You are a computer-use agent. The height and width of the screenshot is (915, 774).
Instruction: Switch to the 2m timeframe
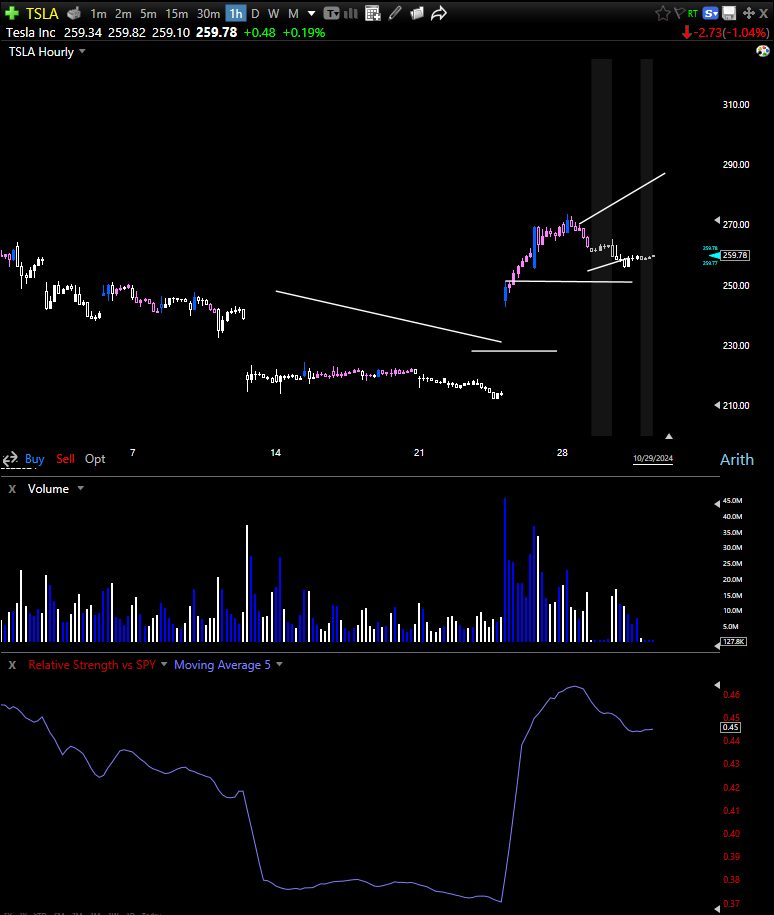[123, 13]
